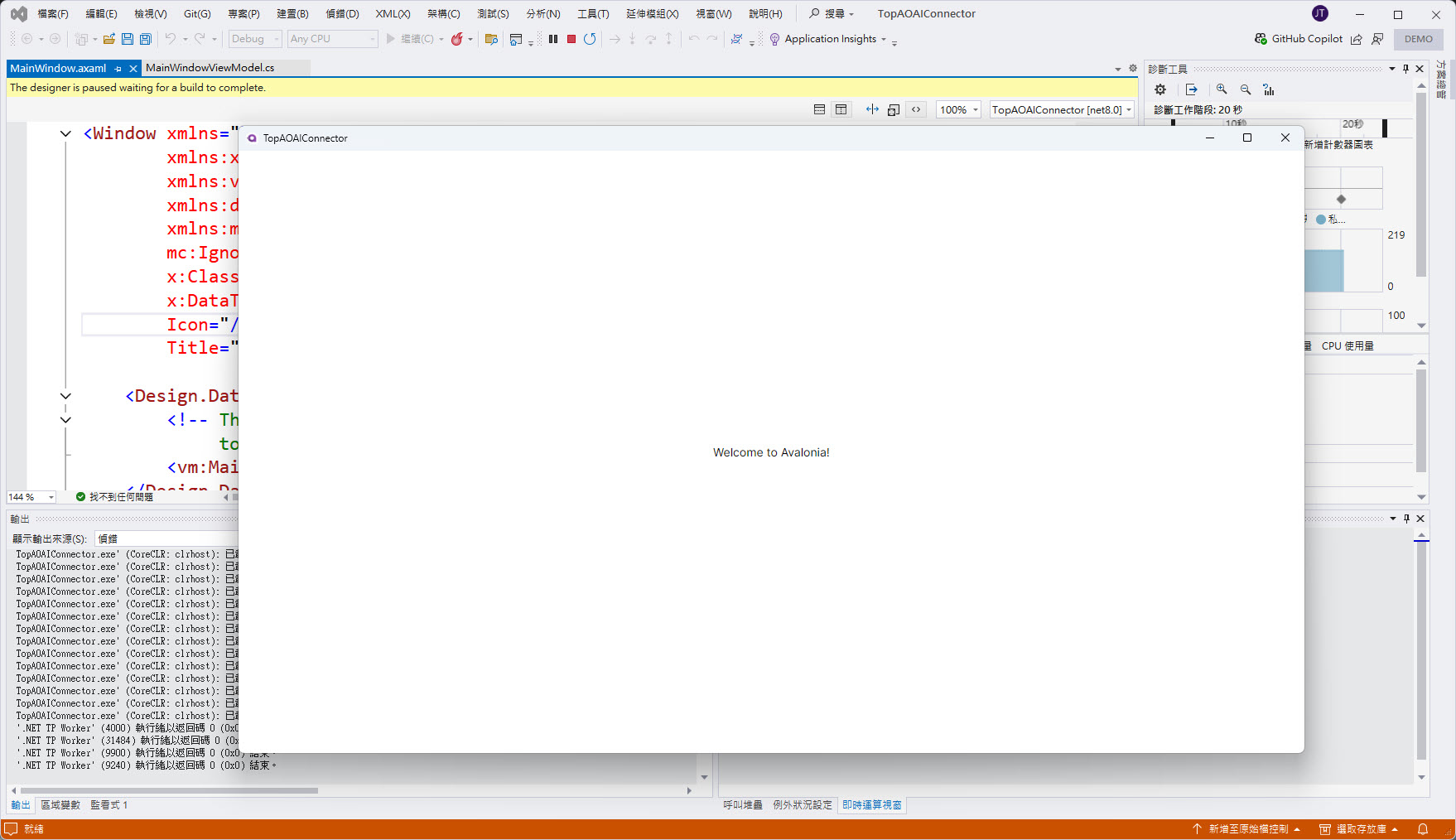Open the editor settings gear beside the tabs
The width and height of the screenshot is (1456, 840).
click(1133, 68)
